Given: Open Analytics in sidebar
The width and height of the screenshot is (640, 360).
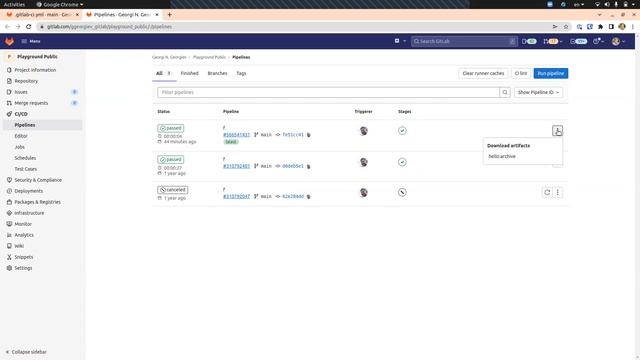Looking at the screenshot, I should [x=24, y=236].
